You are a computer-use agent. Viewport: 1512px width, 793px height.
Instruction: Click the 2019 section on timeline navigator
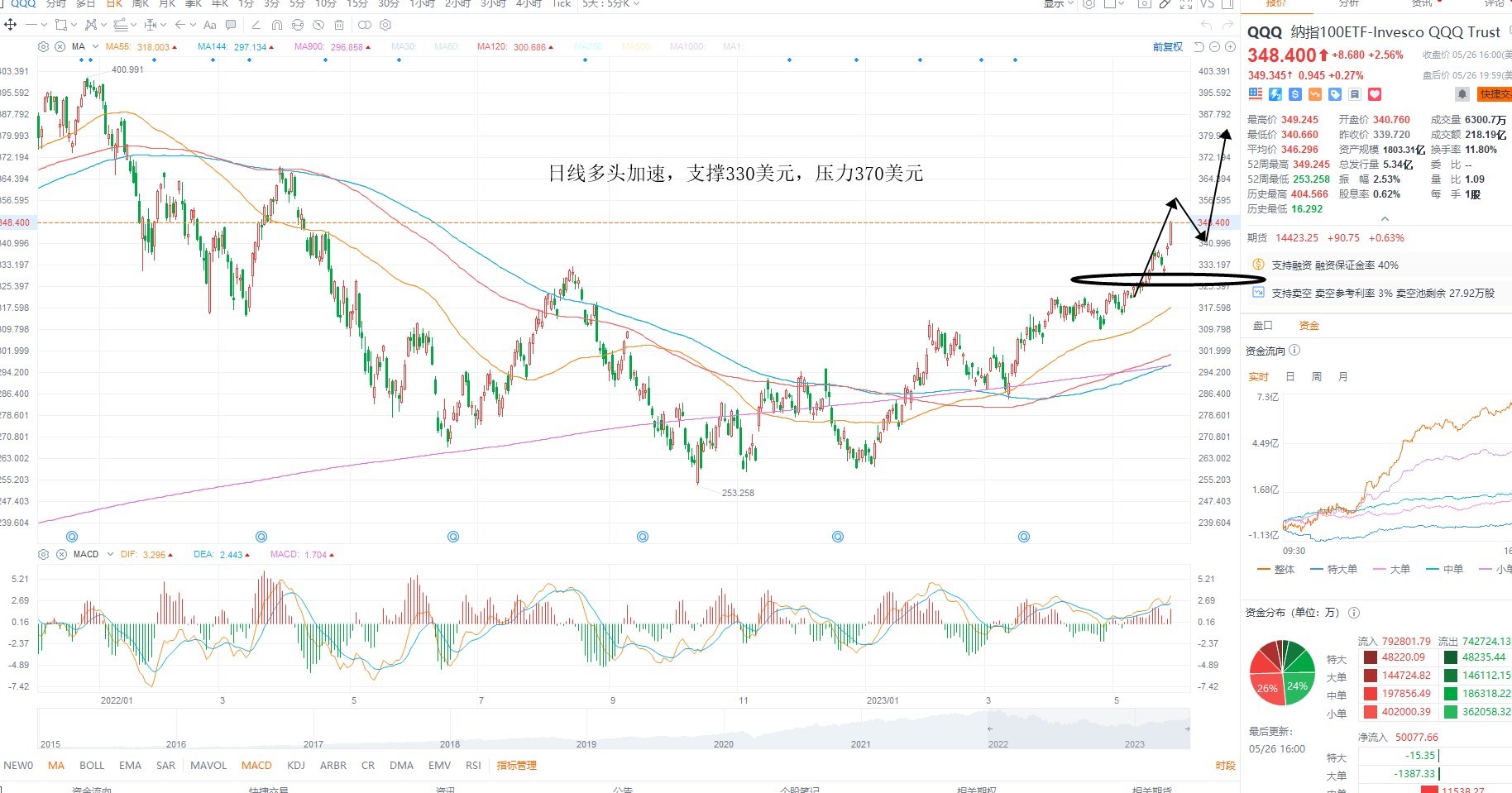click(x=586, y=743)
